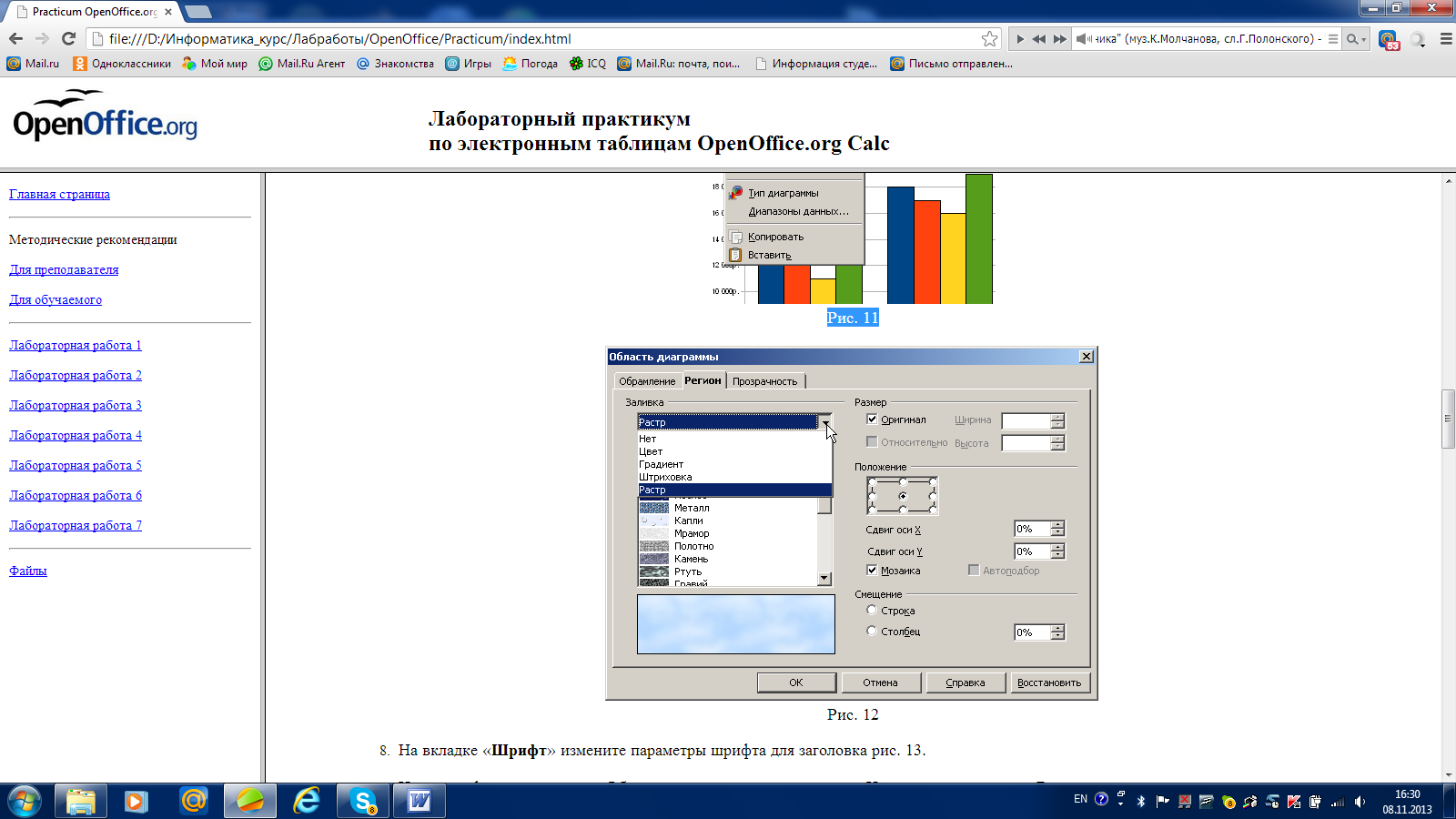
Task: Select center point in Положение grid
Action: click(903, 496)
